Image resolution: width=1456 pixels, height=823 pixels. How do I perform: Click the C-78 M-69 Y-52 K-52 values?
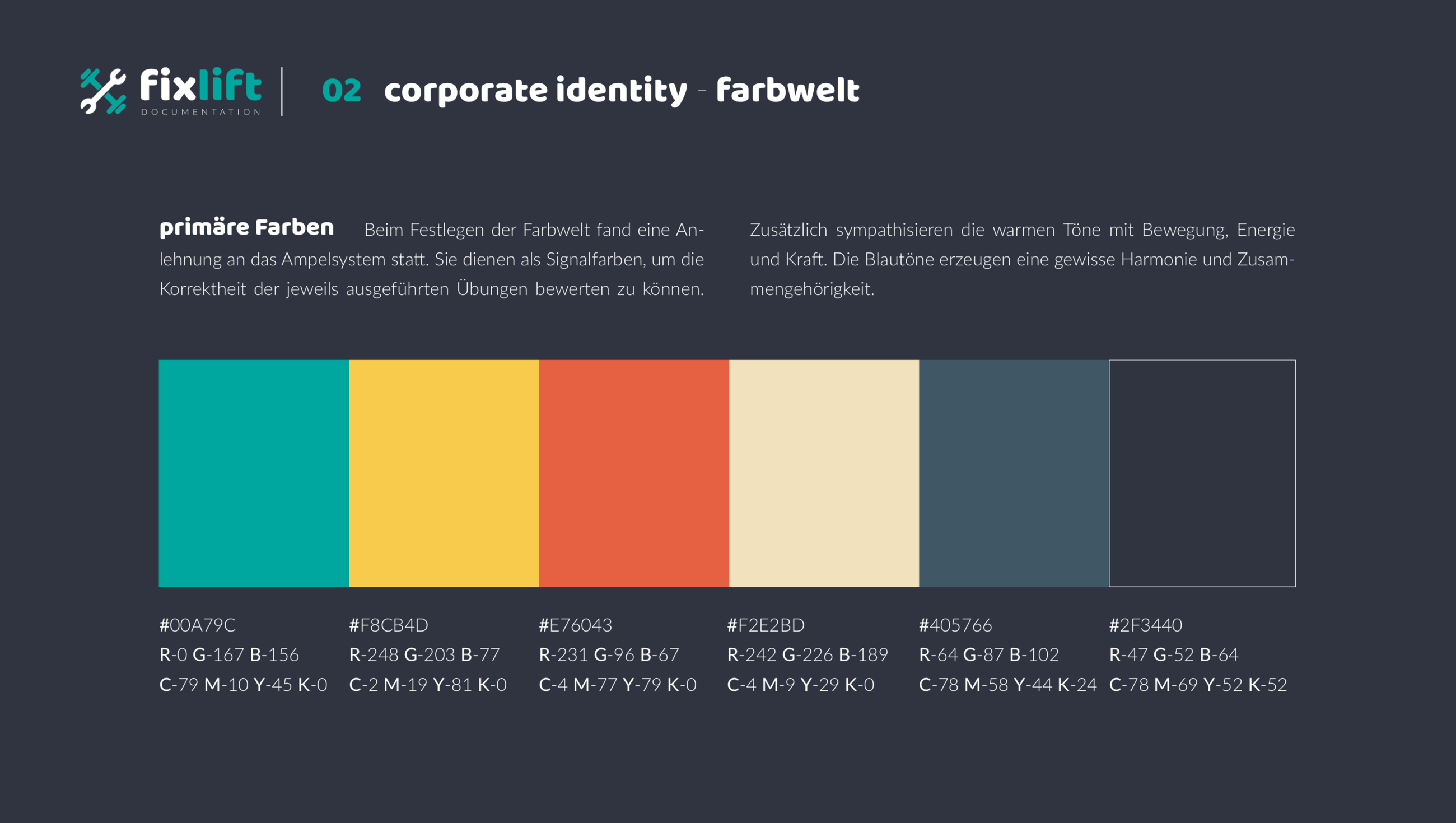[1198, 685]
